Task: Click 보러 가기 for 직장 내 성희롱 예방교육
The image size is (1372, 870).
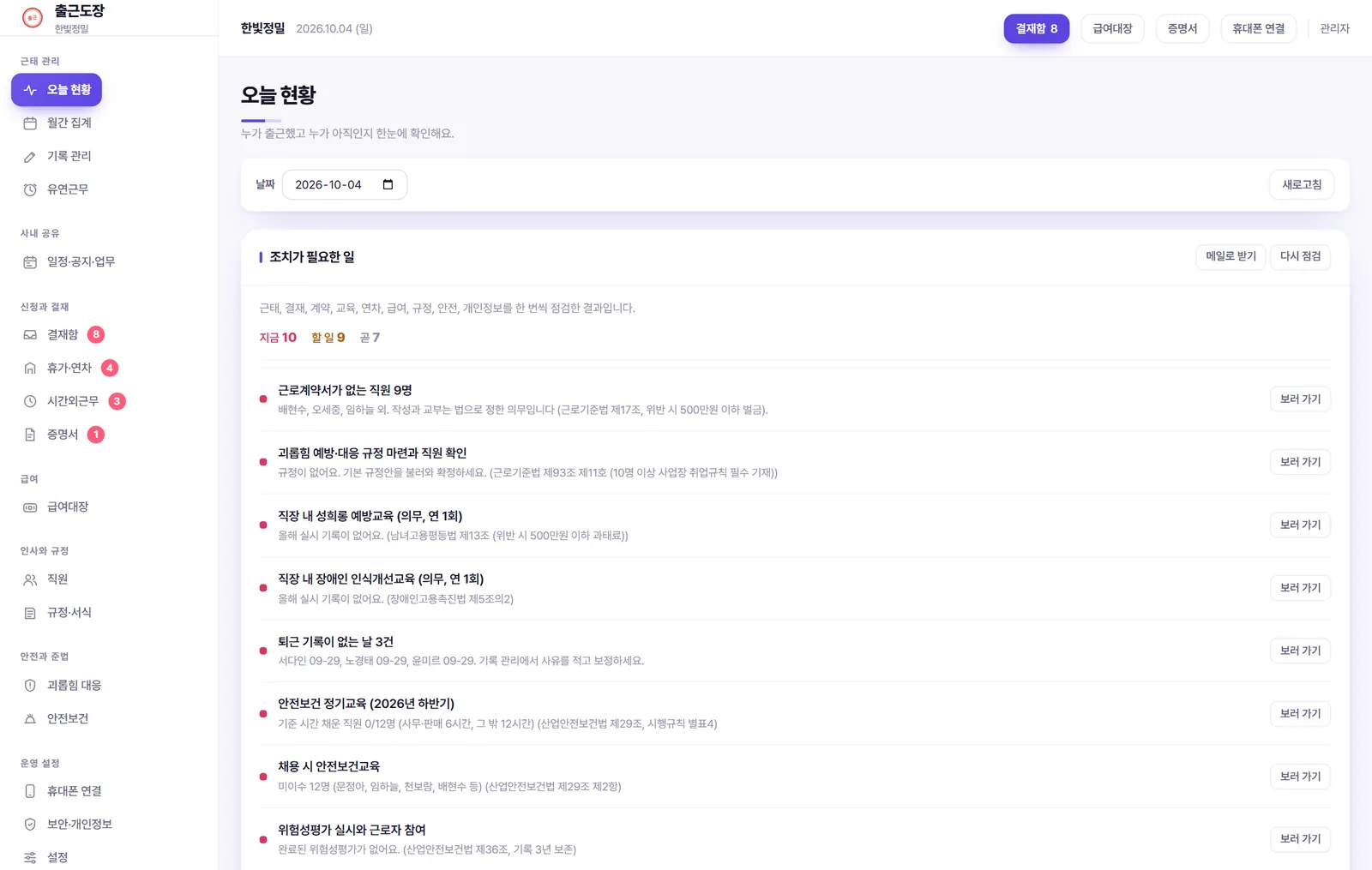Action: (1300, 525)
